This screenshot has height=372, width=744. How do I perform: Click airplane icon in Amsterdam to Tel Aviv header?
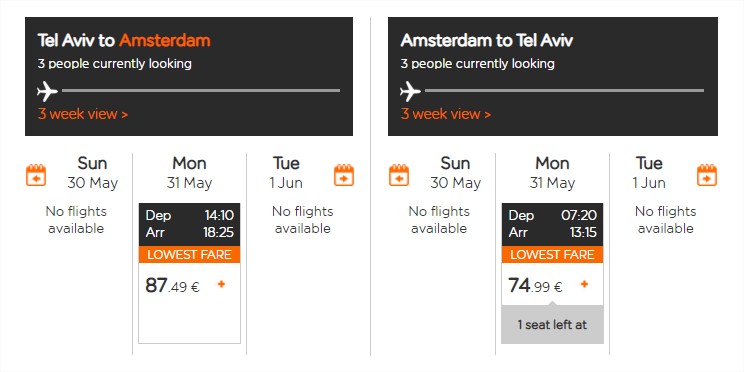click(410, 91)
